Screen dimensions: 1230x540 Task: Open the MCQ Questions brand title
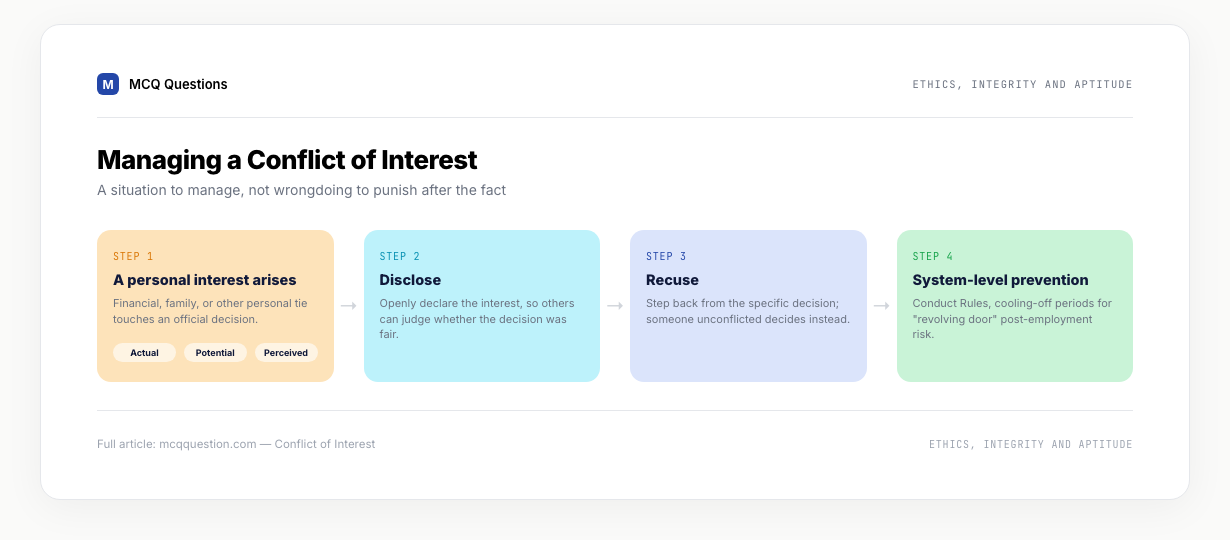point(178,84)
